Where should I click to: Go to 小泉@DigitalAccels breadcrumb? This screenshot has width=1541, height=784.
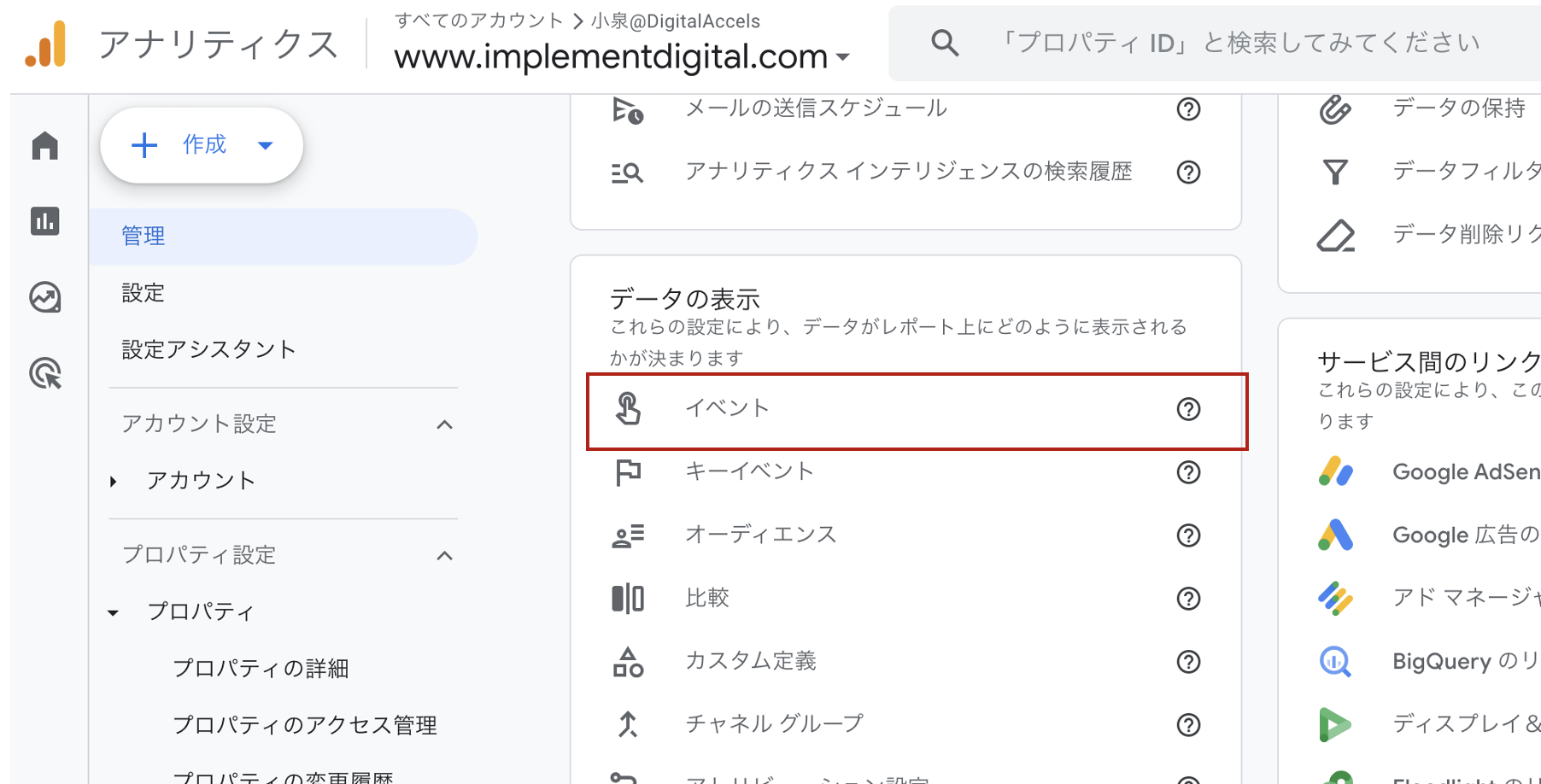[x=676, y=20]
